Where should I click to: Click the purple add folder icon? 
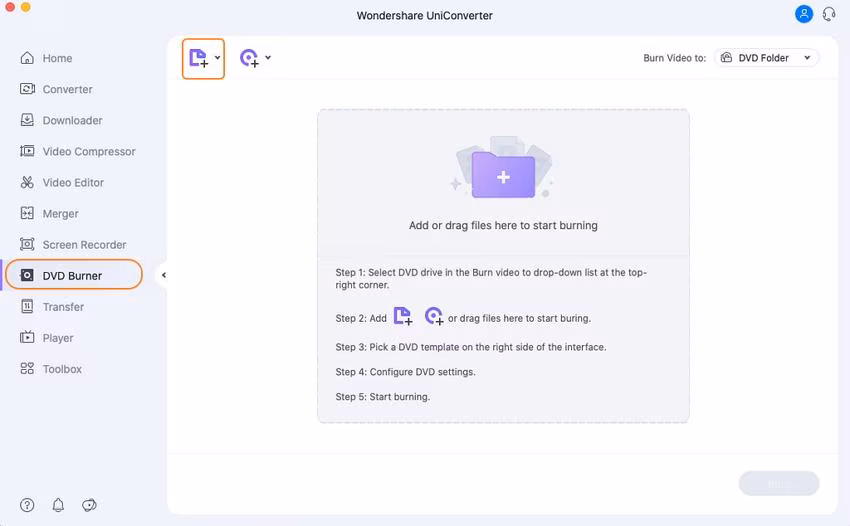point(503,175)
